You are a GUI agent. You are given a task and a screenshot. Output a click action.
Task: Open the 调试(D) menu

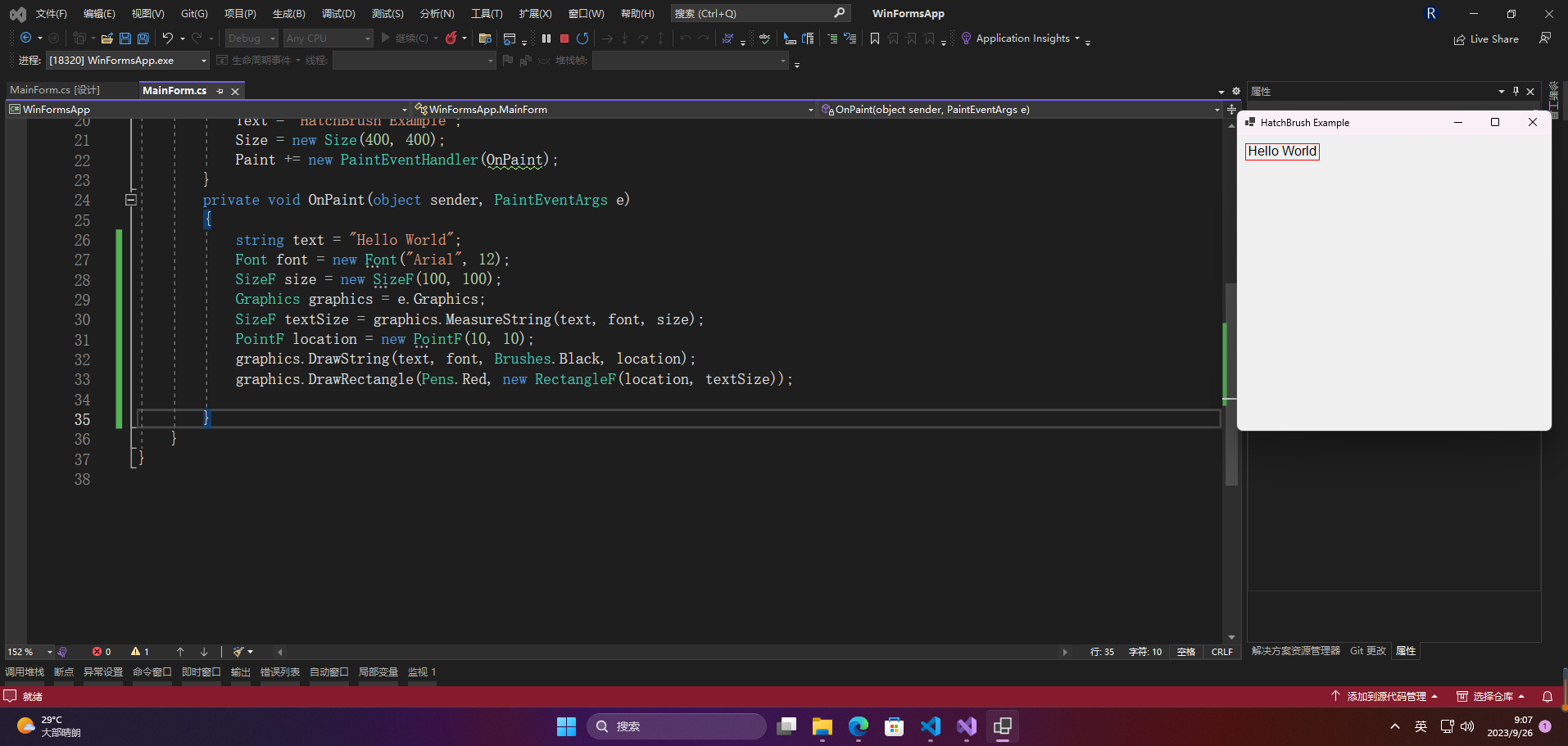click(338, 14)
